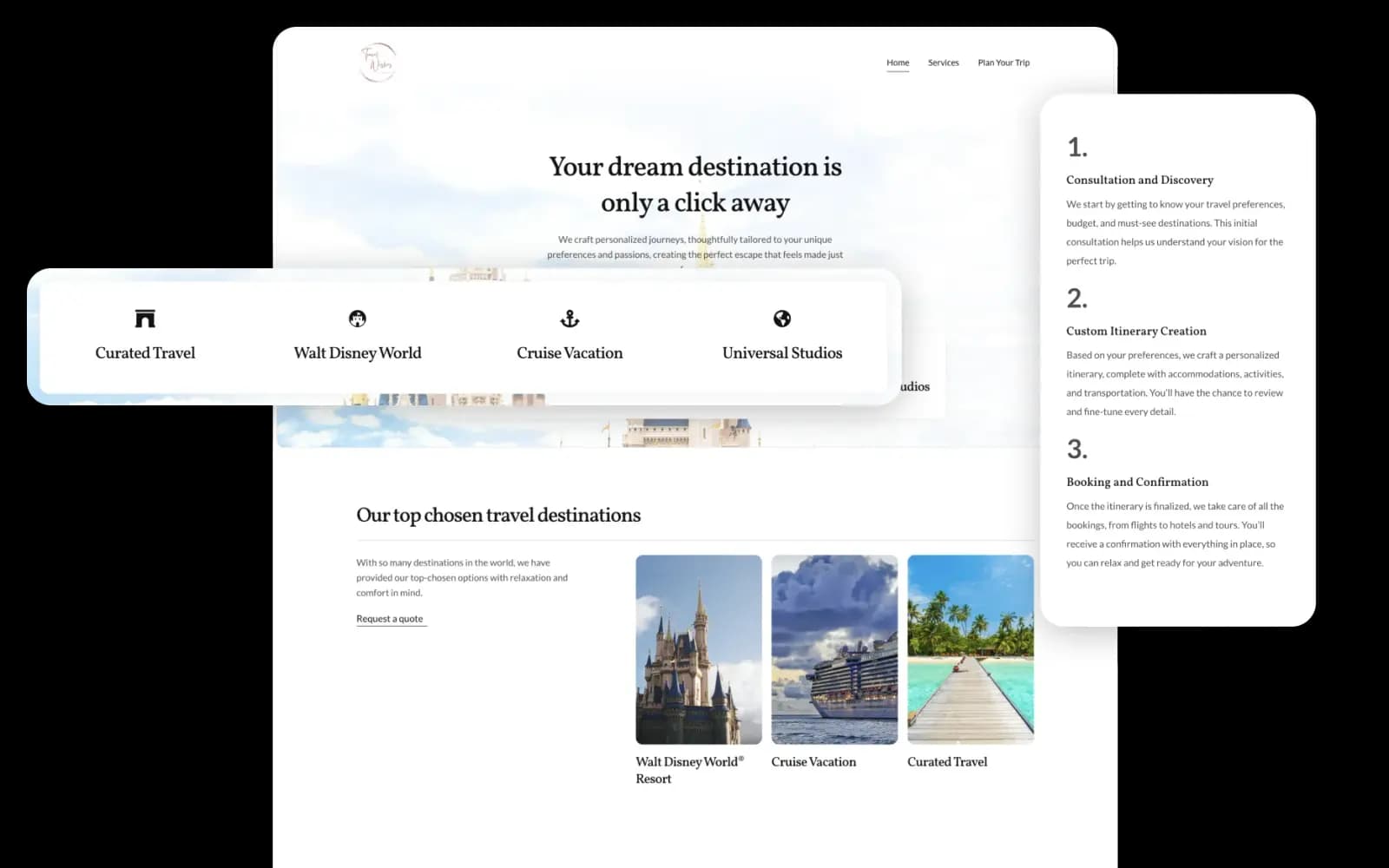1389x868 pixels.
Task: Click the Walt Disney World Resort caption
Action: (x=689, y=770)
